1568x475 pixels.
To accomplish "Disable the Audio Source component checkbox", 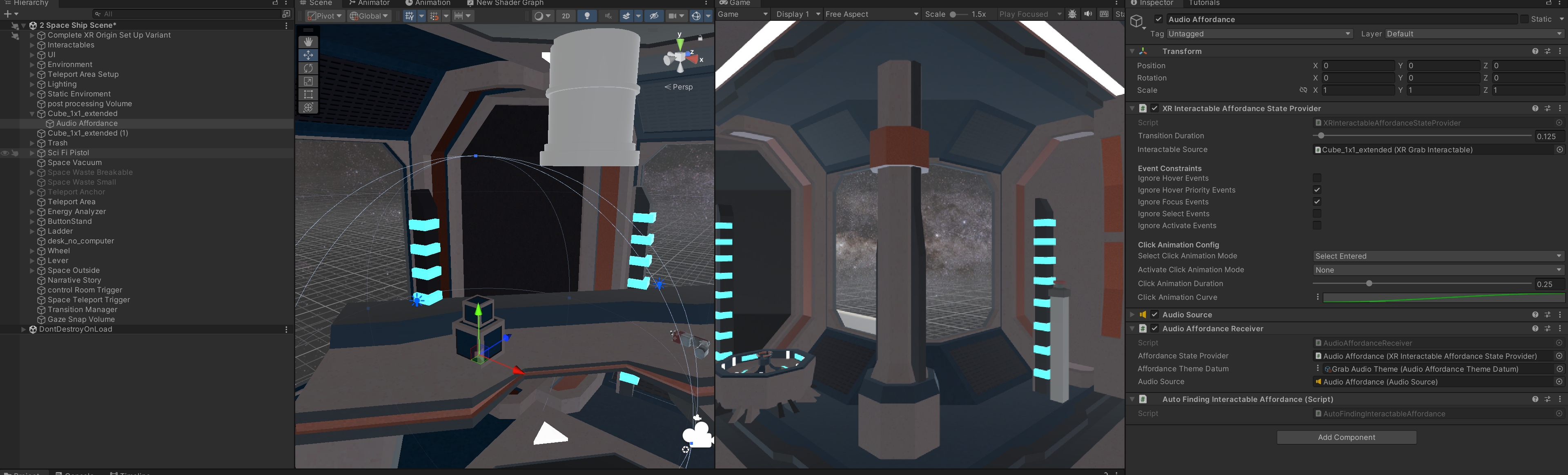I will click(x=1155, y=315).
